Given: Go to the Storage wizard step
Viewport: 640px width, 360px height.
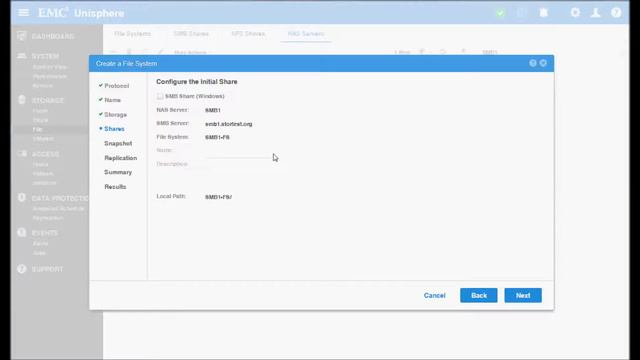Looking at the screenshot, I should tap(115, 115).
